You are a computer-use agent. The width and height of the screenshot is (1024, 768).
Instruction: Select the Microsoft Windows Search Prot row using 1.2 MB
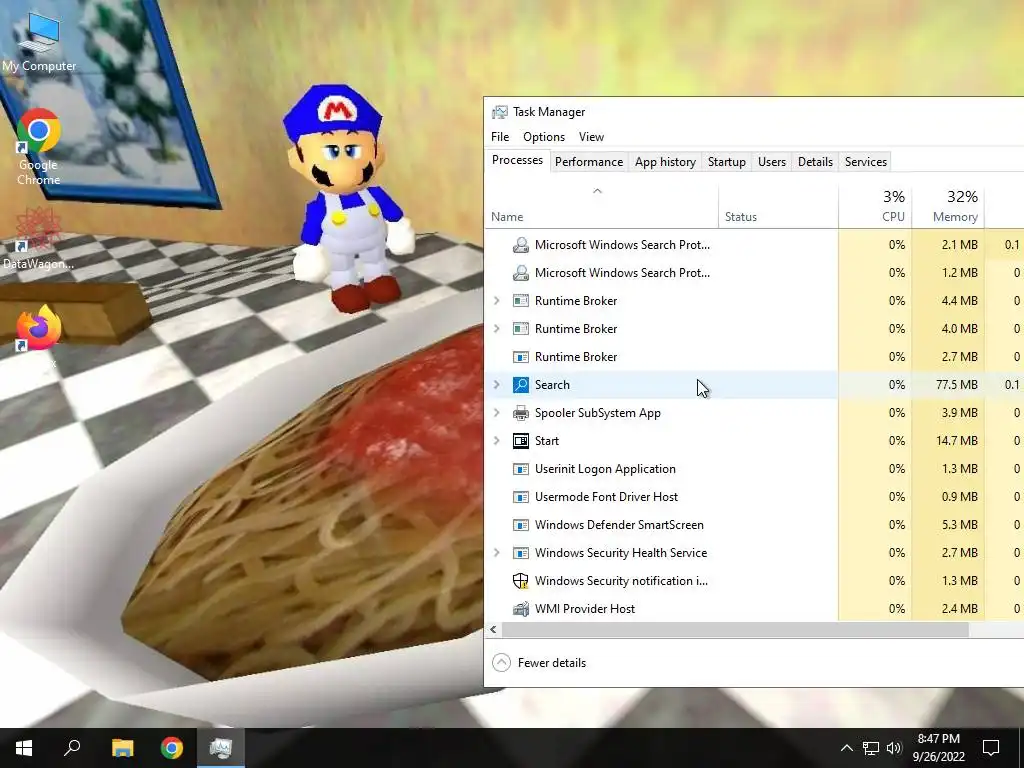pyautogui.click(x=754, y=273)
